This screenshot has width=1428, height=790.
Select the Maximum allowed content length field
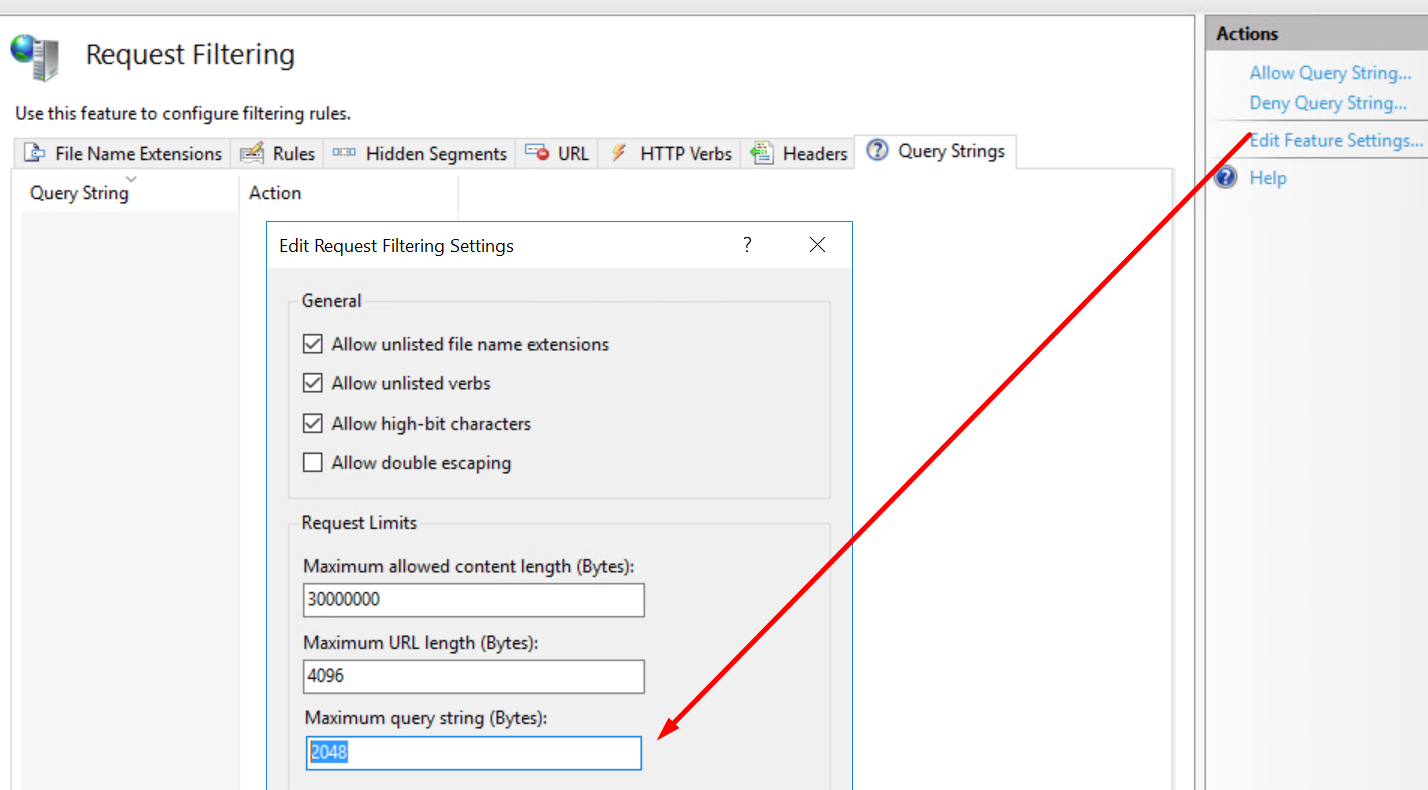[473, 600]
